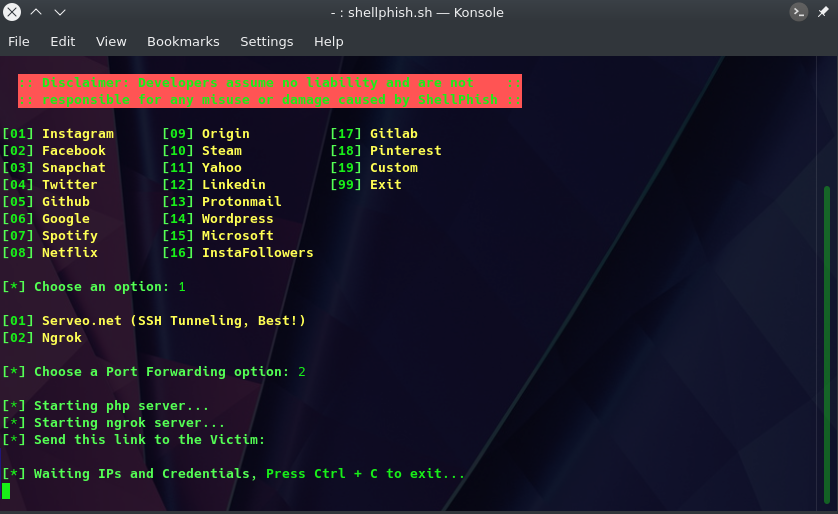Open the Help menu

pos(329,42)
